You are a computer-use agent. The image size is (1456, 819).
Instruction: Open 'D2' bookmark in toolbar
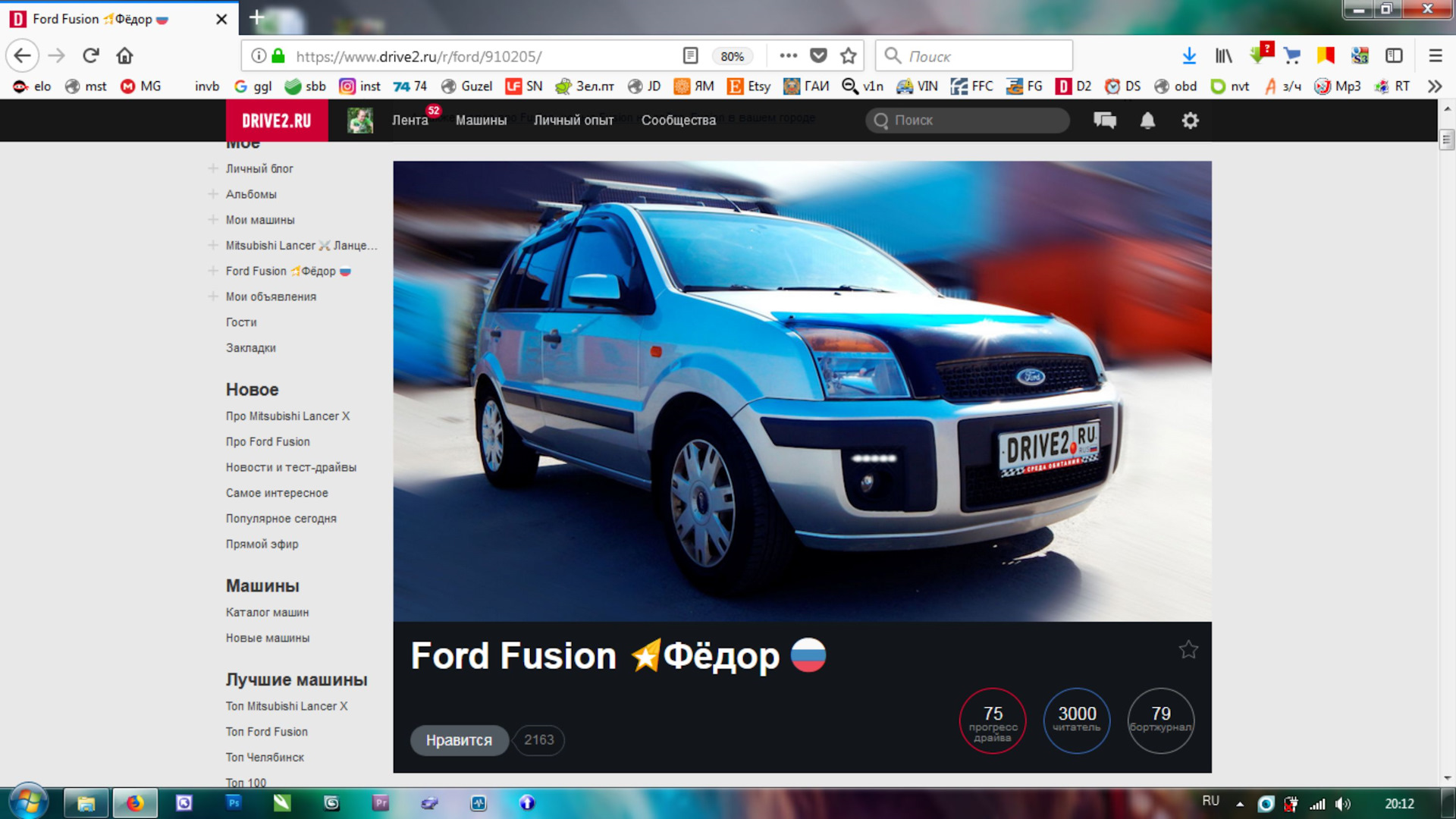(1073, 86)
